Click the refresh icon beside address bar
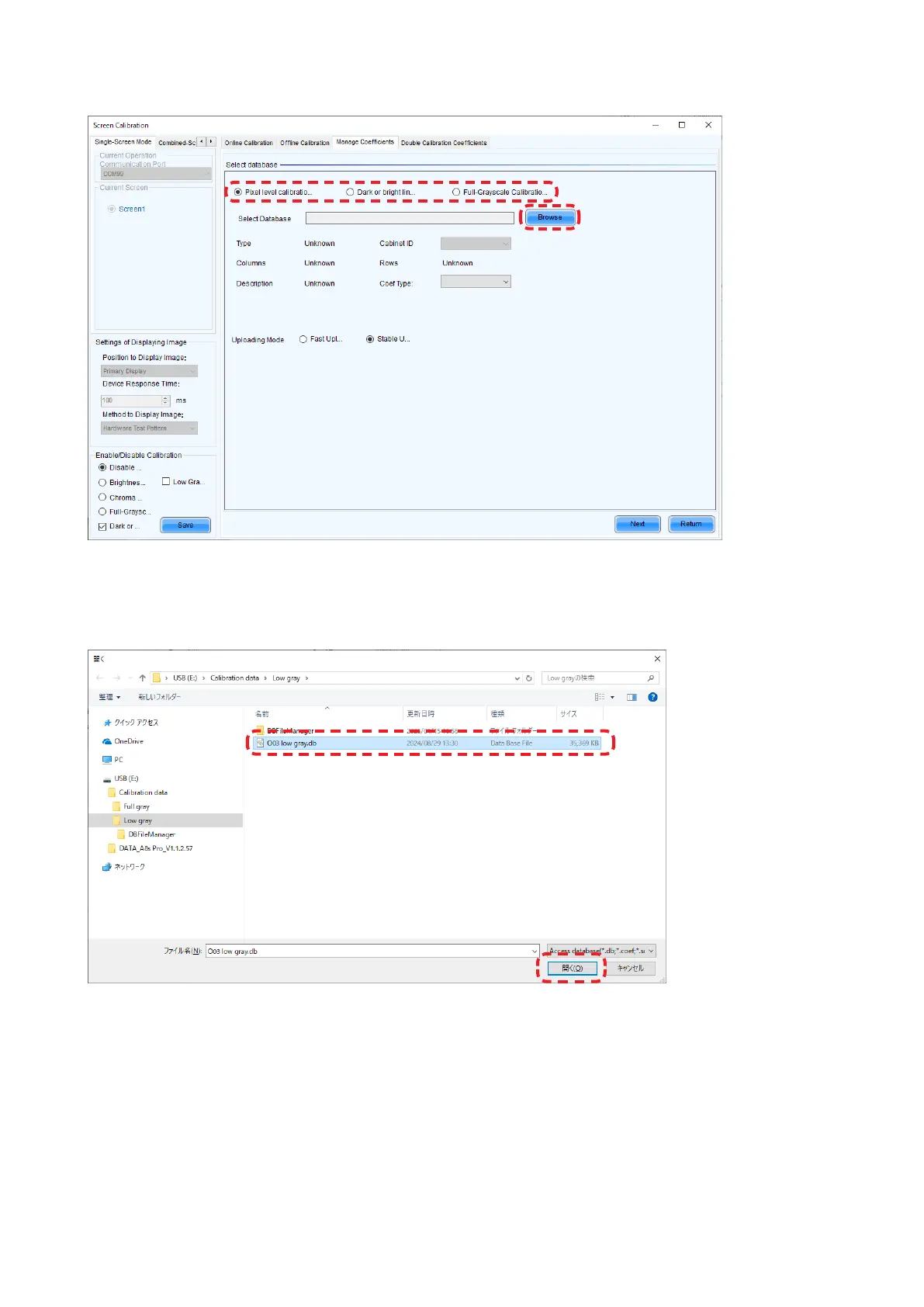The height and width of the screenshot is (1307, 924). [529, 678]
